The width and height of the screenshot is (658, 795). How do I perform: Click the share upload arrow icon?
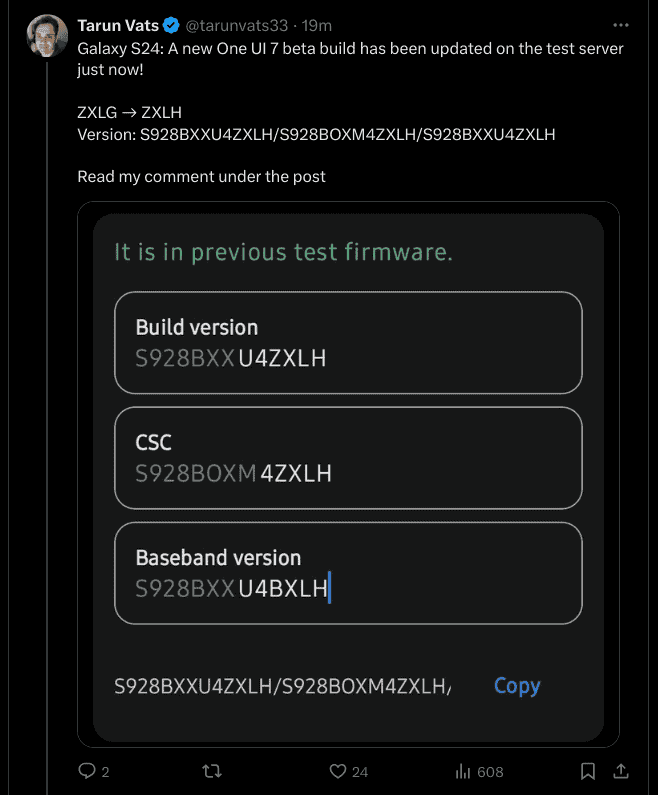[x=621, y=771]
